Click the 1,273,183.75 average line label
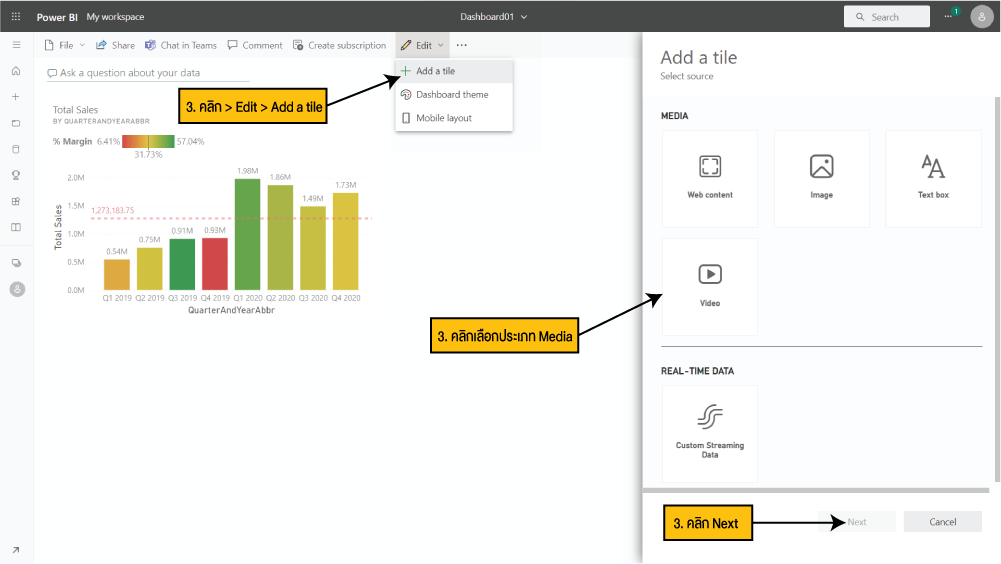This screenshot has width=1001, height=564. (112, 210)
